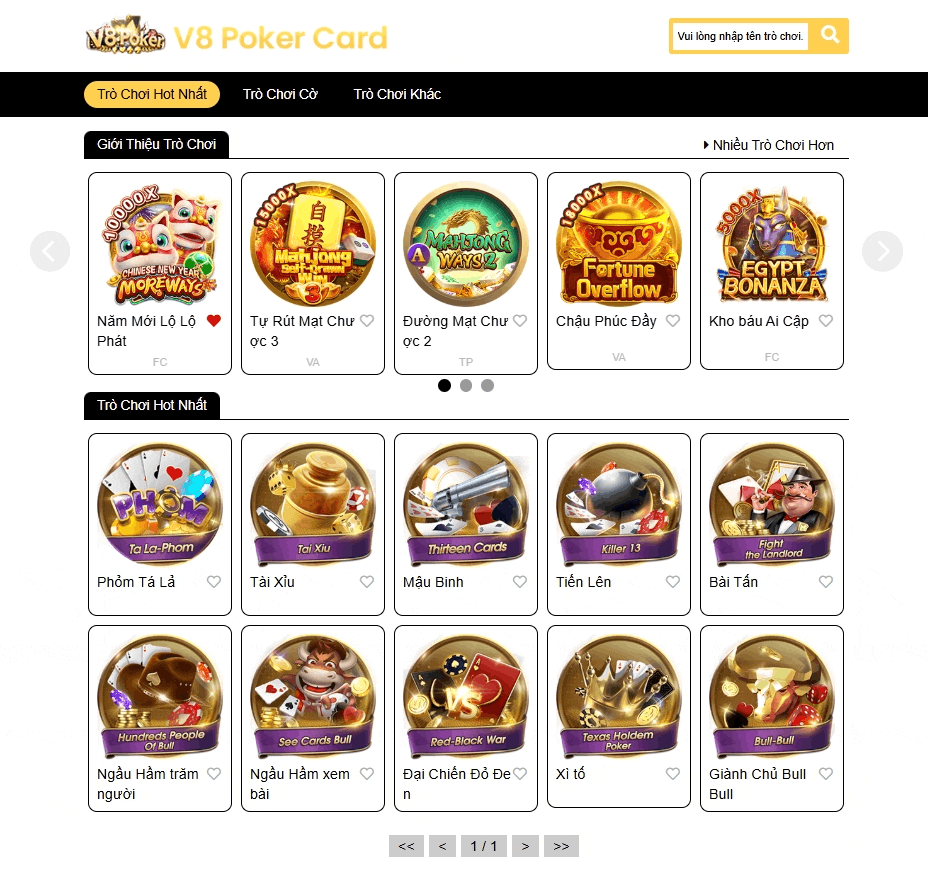Select the Tai Xiu dice game icon

(x=313, y=505)
